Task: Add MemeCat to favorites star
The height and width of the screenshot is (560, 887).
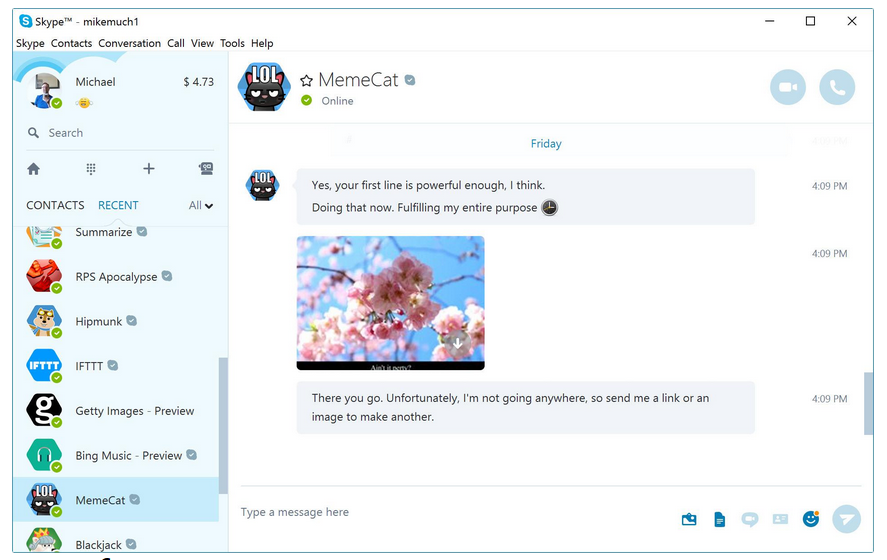Action: pos(306,81)
